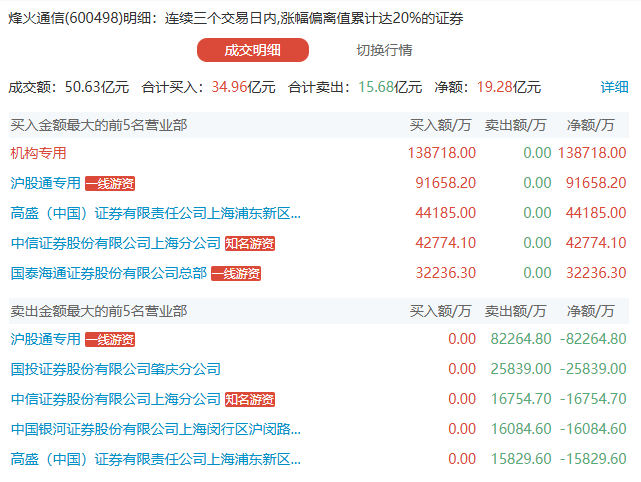Select 中信证券上海分公司 in the buyers list

tap(115, 243)
